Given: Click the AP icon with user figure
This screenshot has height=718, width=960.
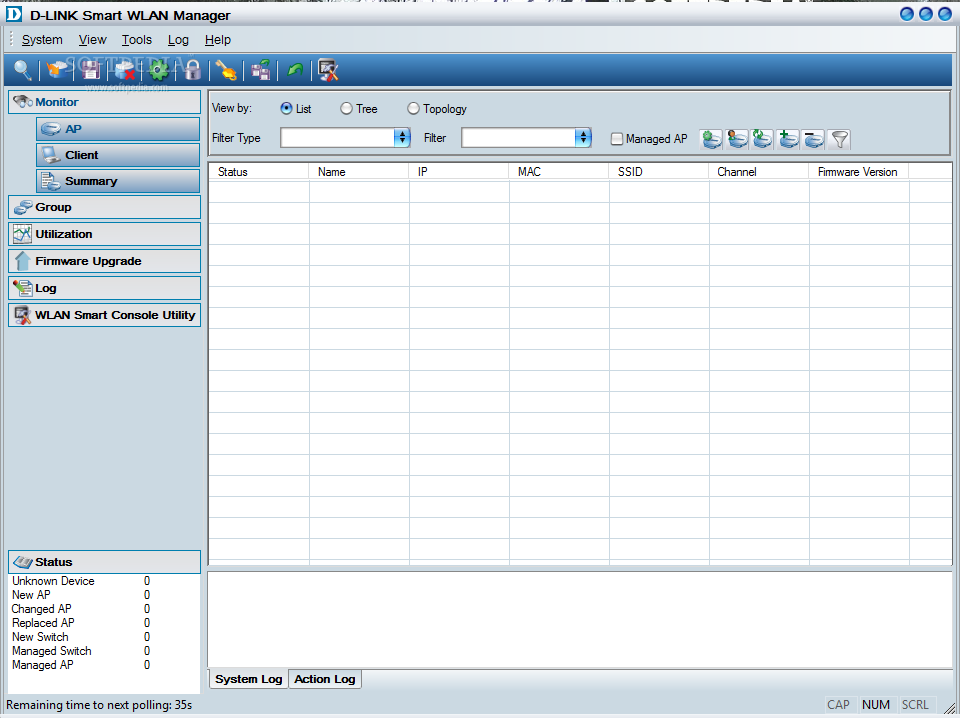Looking at the screenshot, I should (737, 139).
